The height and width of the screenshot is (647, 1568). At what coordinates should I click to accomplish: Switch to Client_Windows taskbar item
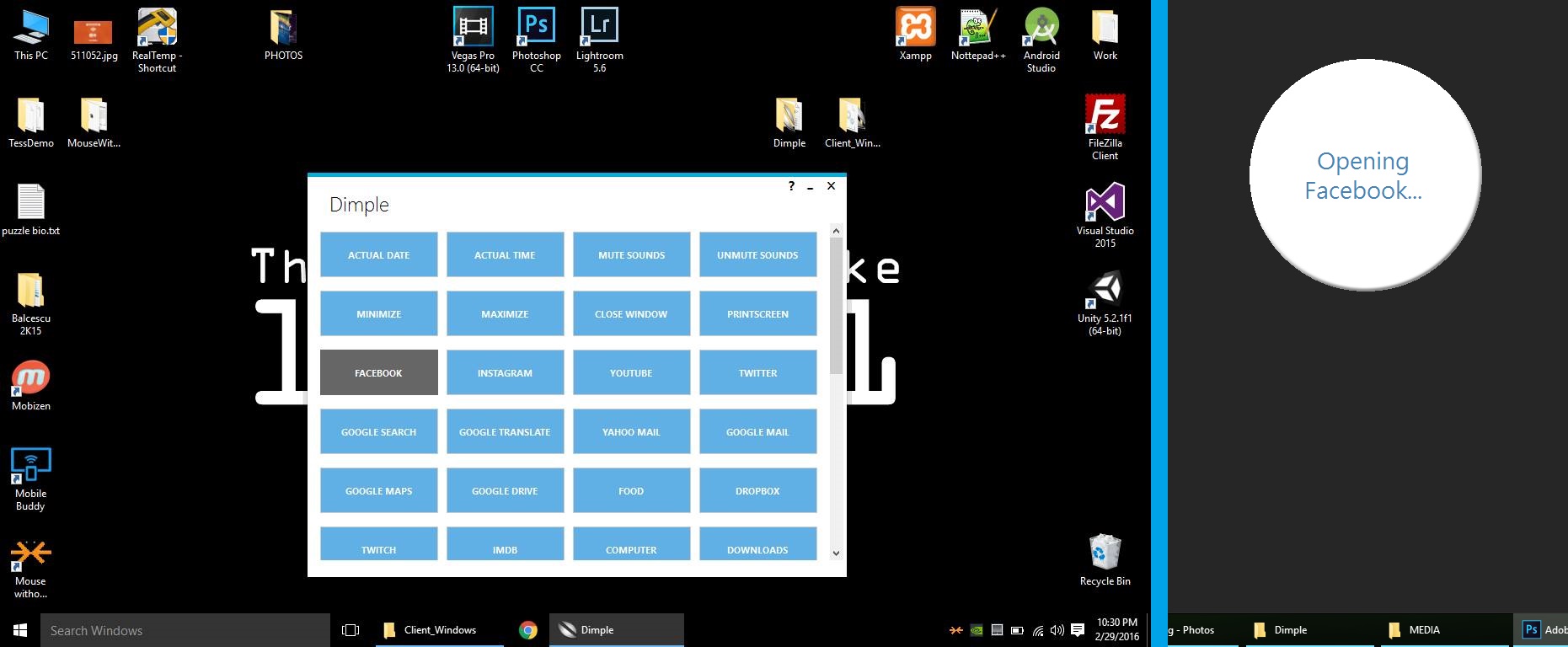[440, 630]
